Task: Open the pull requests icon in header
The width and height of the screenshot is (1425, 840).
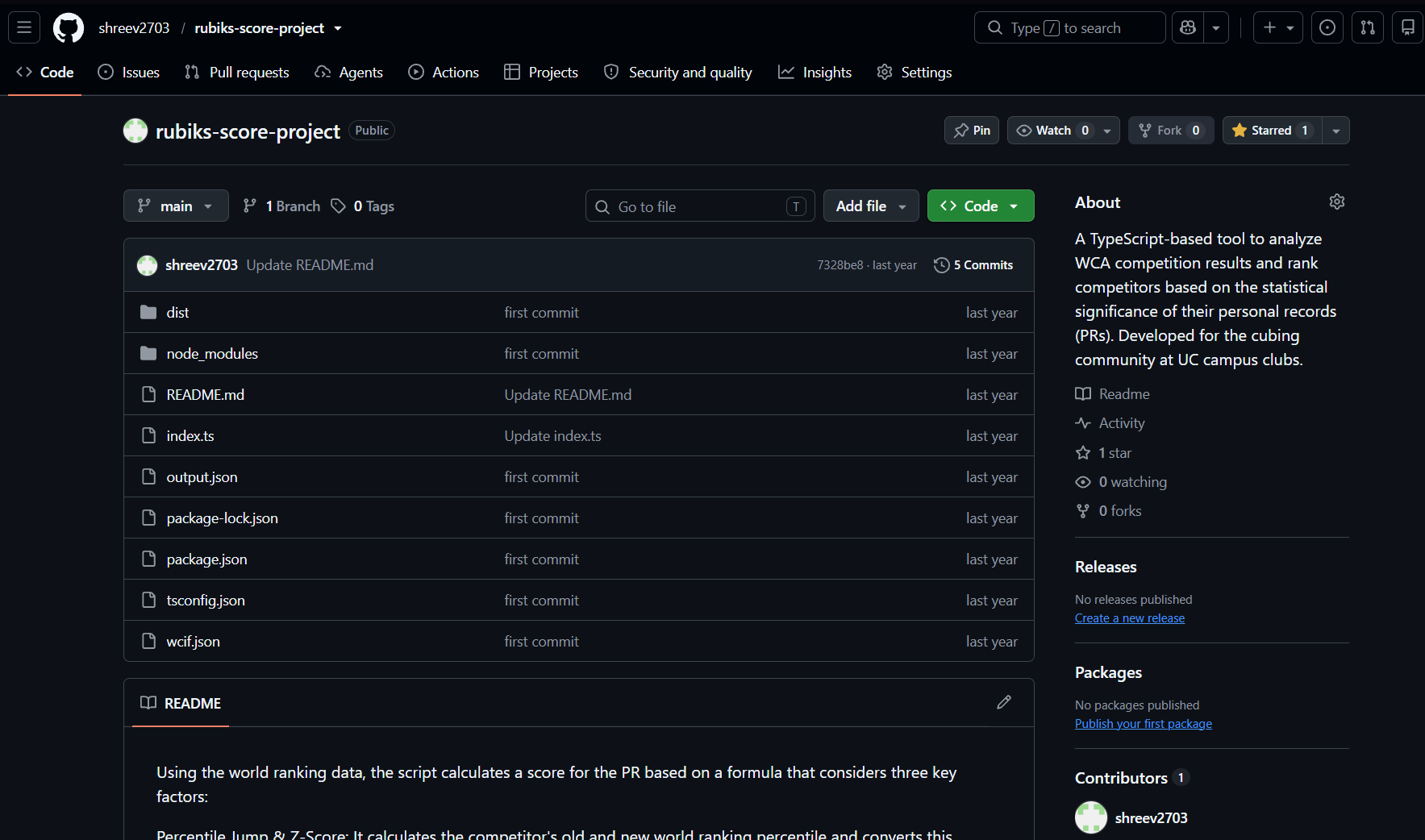Action: (x=1368, y=27)
